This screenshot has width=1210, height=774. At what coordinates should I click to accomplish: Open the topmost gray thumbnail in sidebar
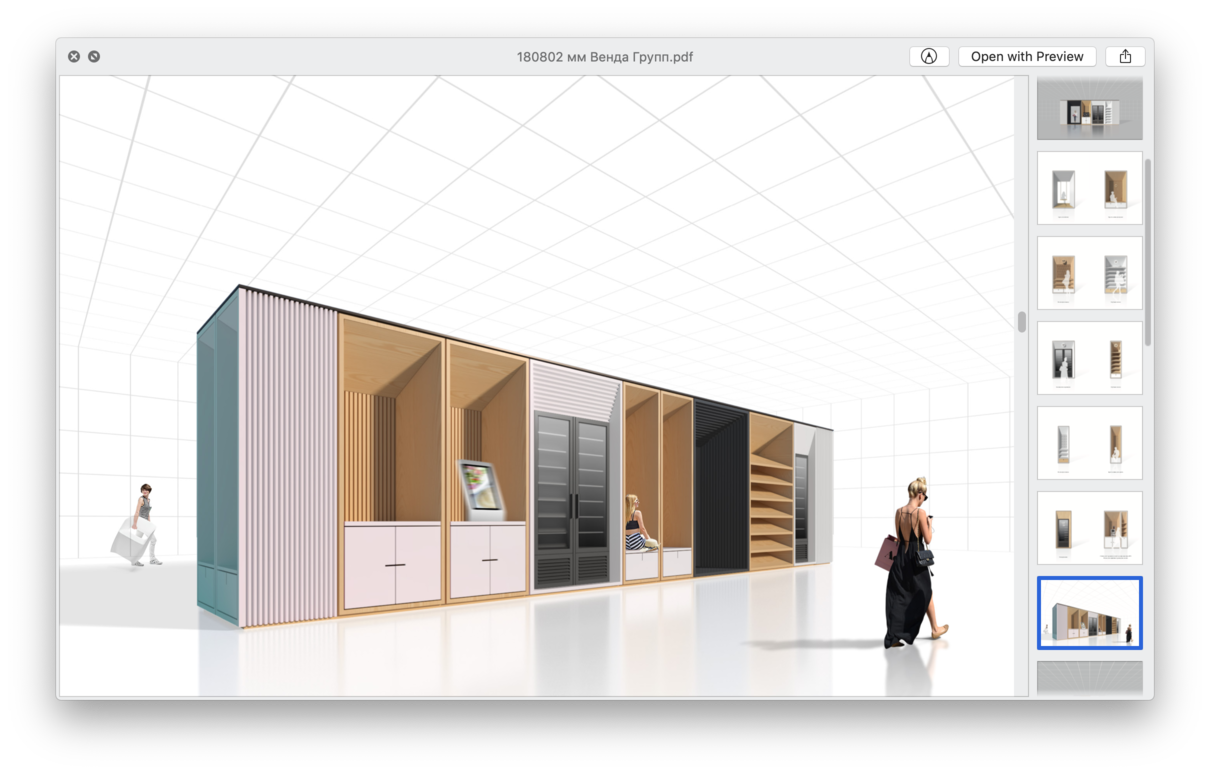[1089, 108]
